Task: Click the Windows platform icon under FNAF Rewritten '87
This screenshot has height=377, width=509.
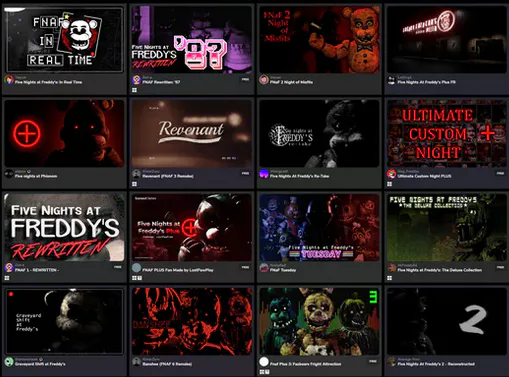Action: [134, 90]
